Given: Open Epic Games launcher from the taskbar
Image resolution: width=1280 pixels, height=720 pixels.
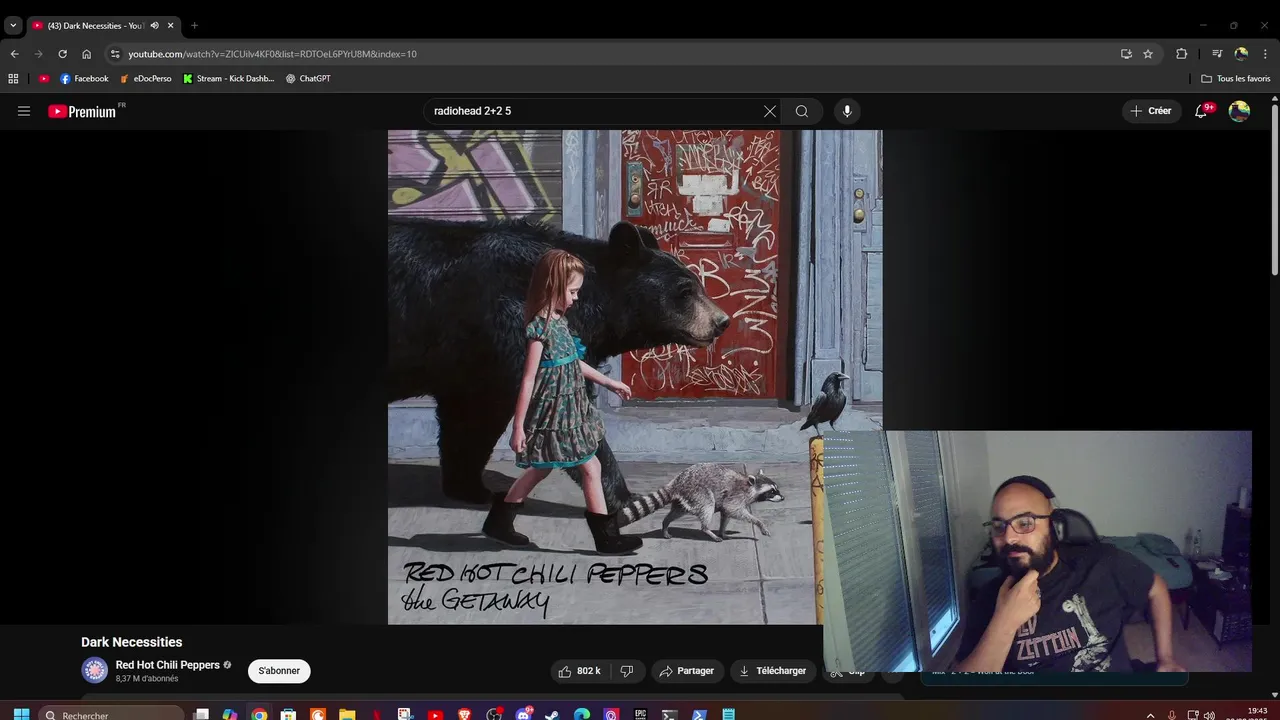Looking at the screenshot, I should tap(640, 714).
